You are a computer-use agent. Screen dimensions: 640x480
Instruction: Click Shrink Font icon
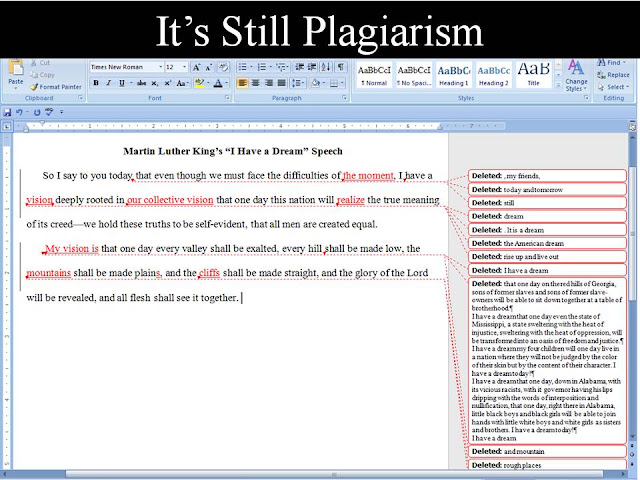pos(209,67)
